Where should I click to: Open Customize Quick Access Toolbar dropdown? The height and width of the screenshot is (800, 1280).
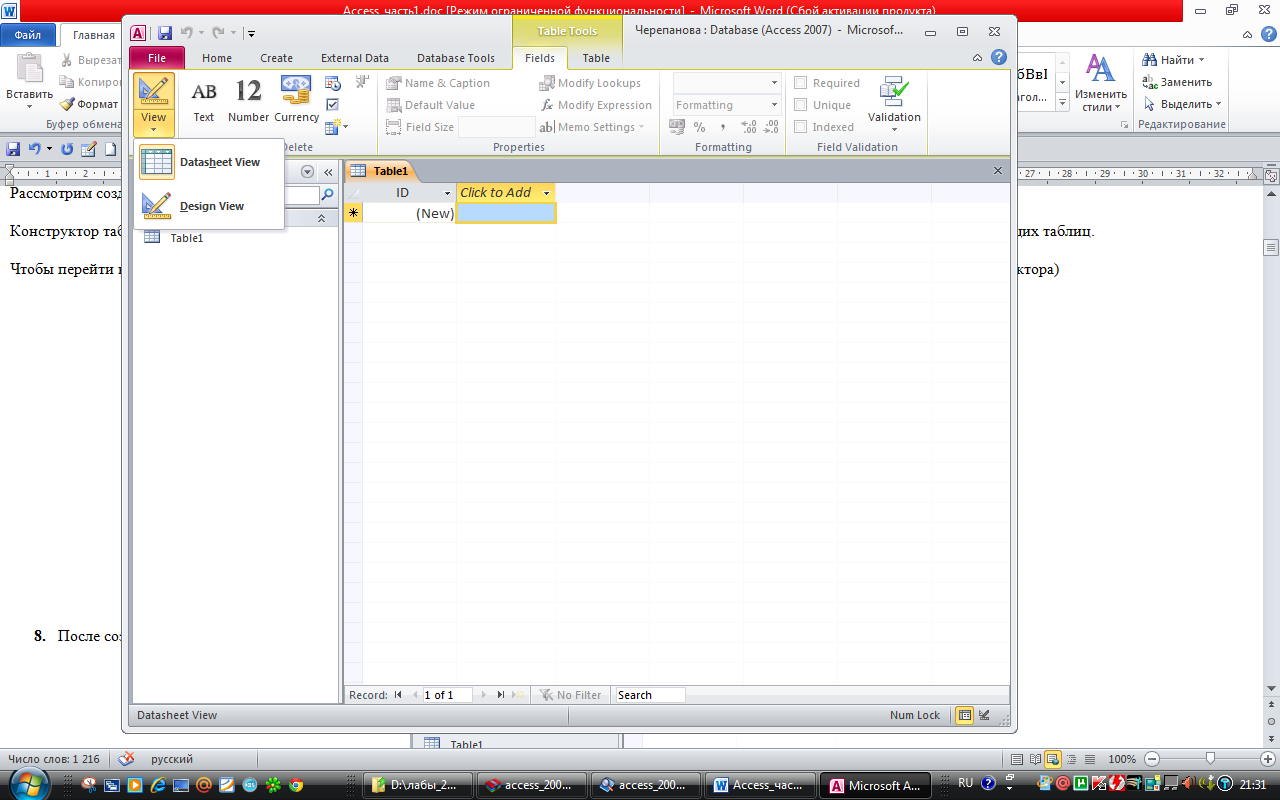(251, 34)
